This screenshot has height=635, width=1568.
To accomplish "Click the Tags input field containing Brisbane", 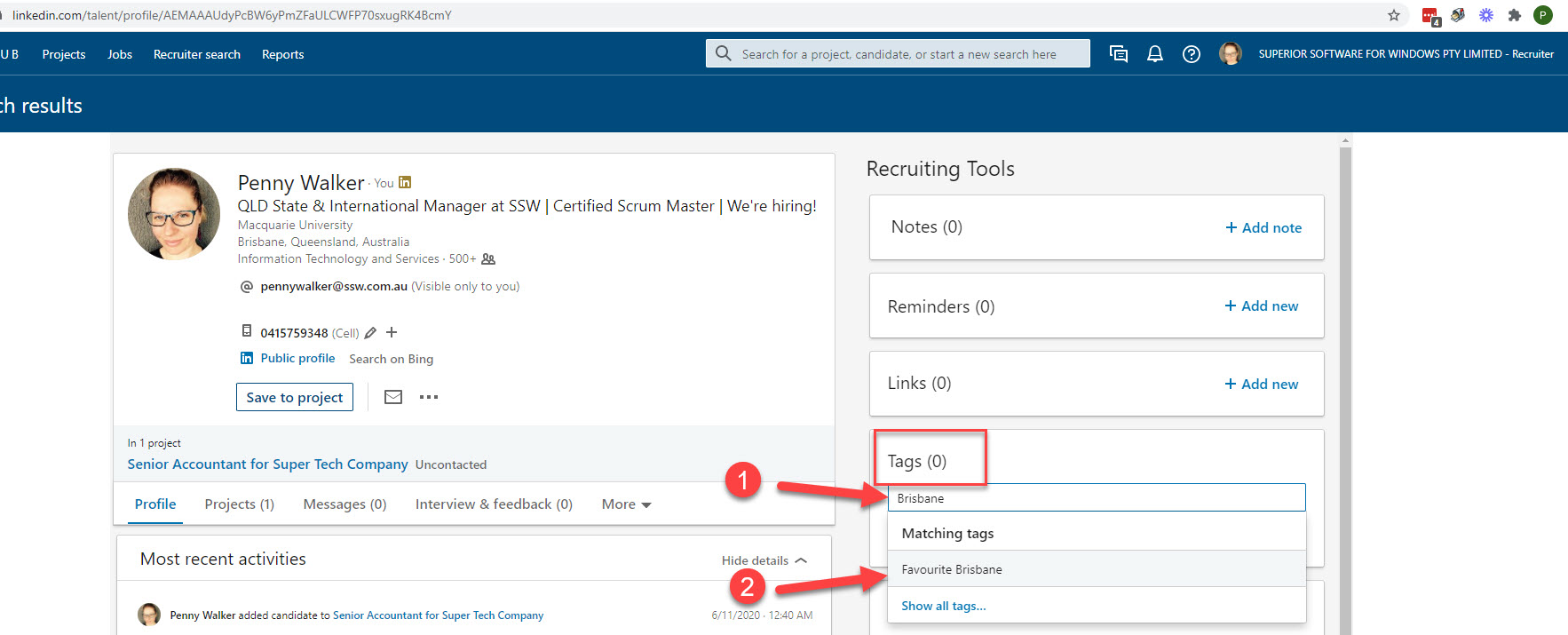I will pyautogui.click(x=1097, y=498).
